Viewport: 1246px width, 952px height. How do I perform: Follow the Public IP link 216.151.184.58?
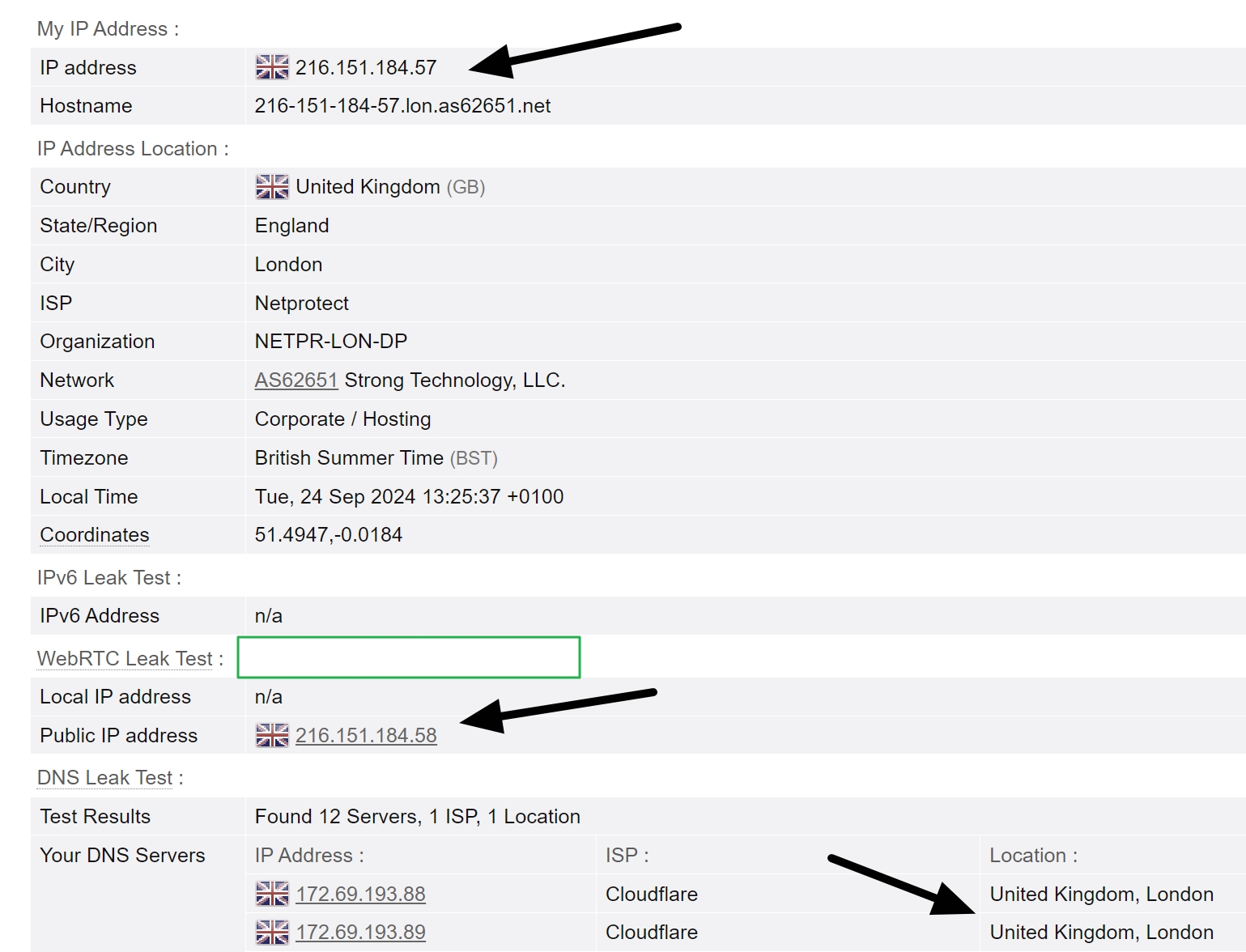pos(366,735)
